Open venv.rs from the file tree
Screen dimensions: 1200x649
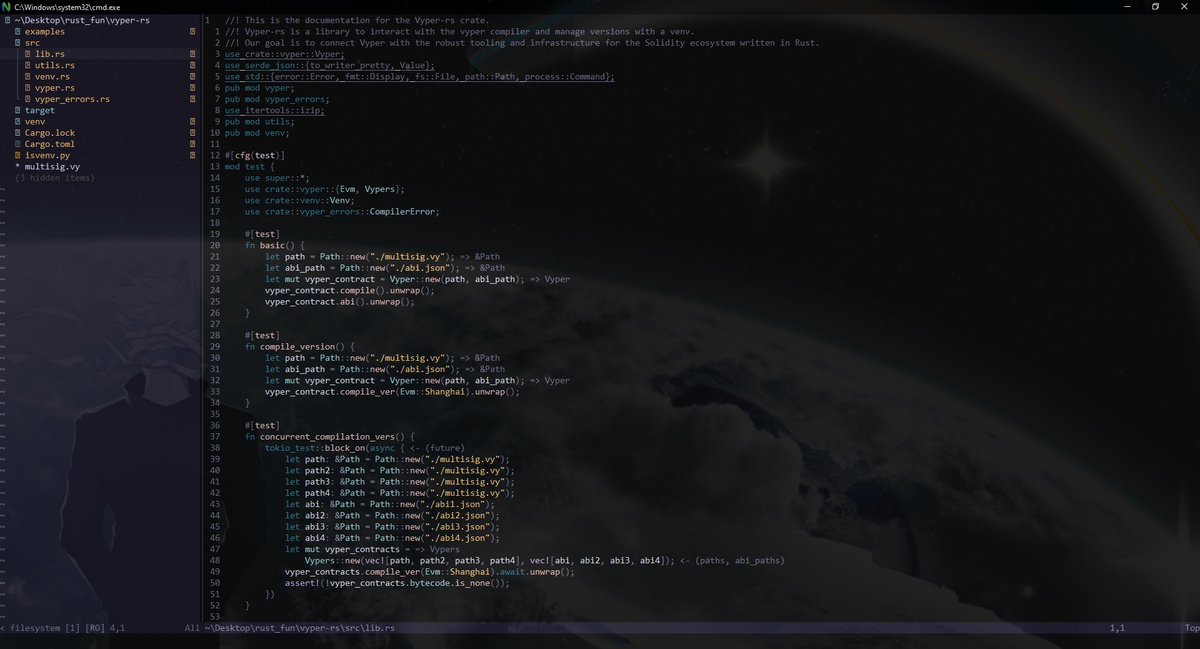coord(52,76)
